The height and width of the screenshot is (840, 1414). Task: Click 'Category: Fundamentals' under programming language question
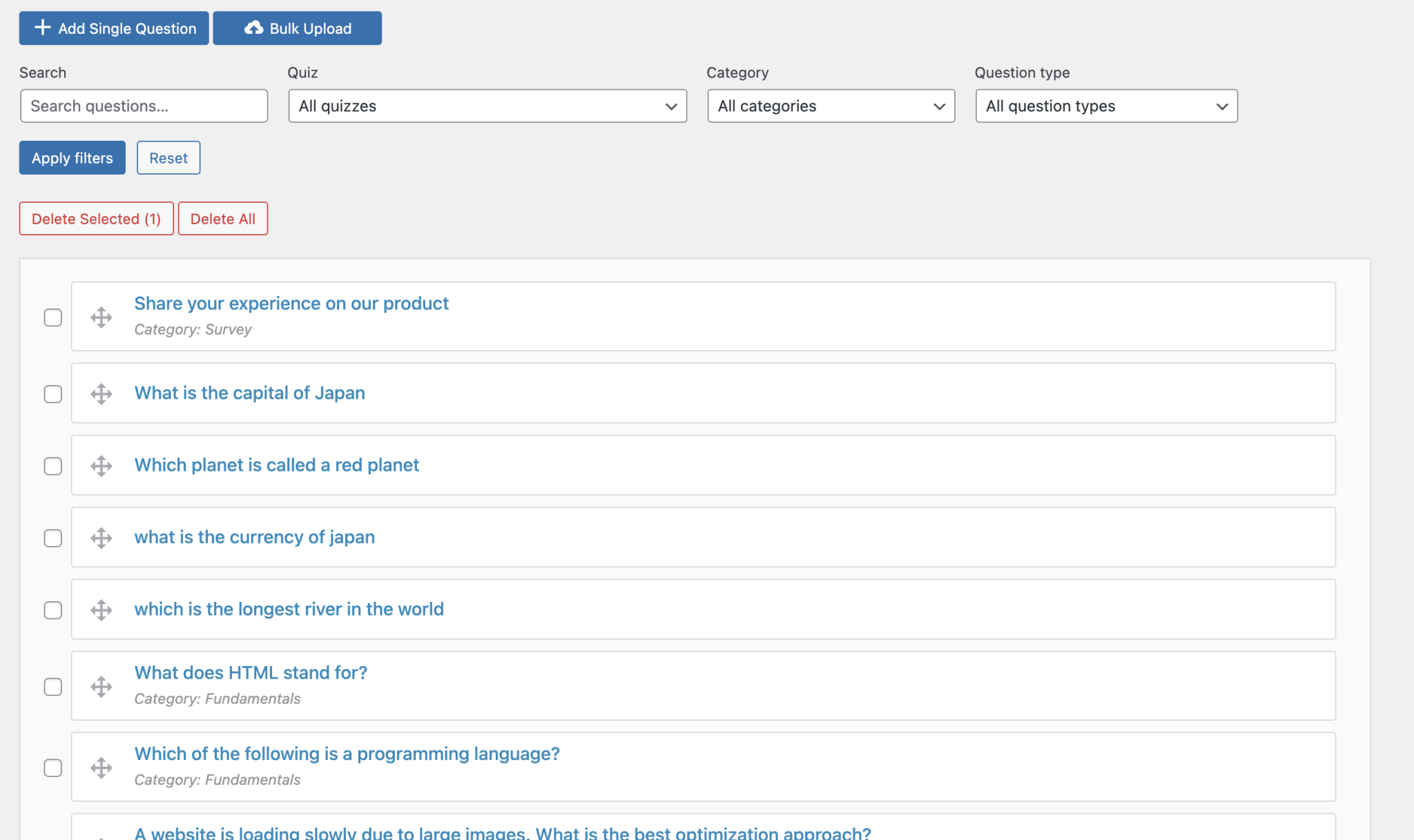217,780
